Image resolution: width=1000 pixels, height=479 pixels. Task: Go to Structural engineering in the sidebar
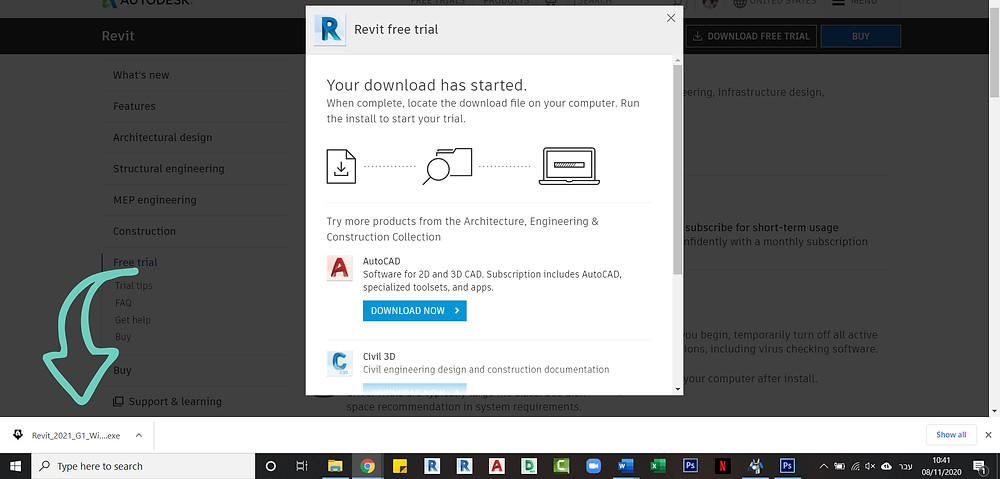(x=168, y=168)
